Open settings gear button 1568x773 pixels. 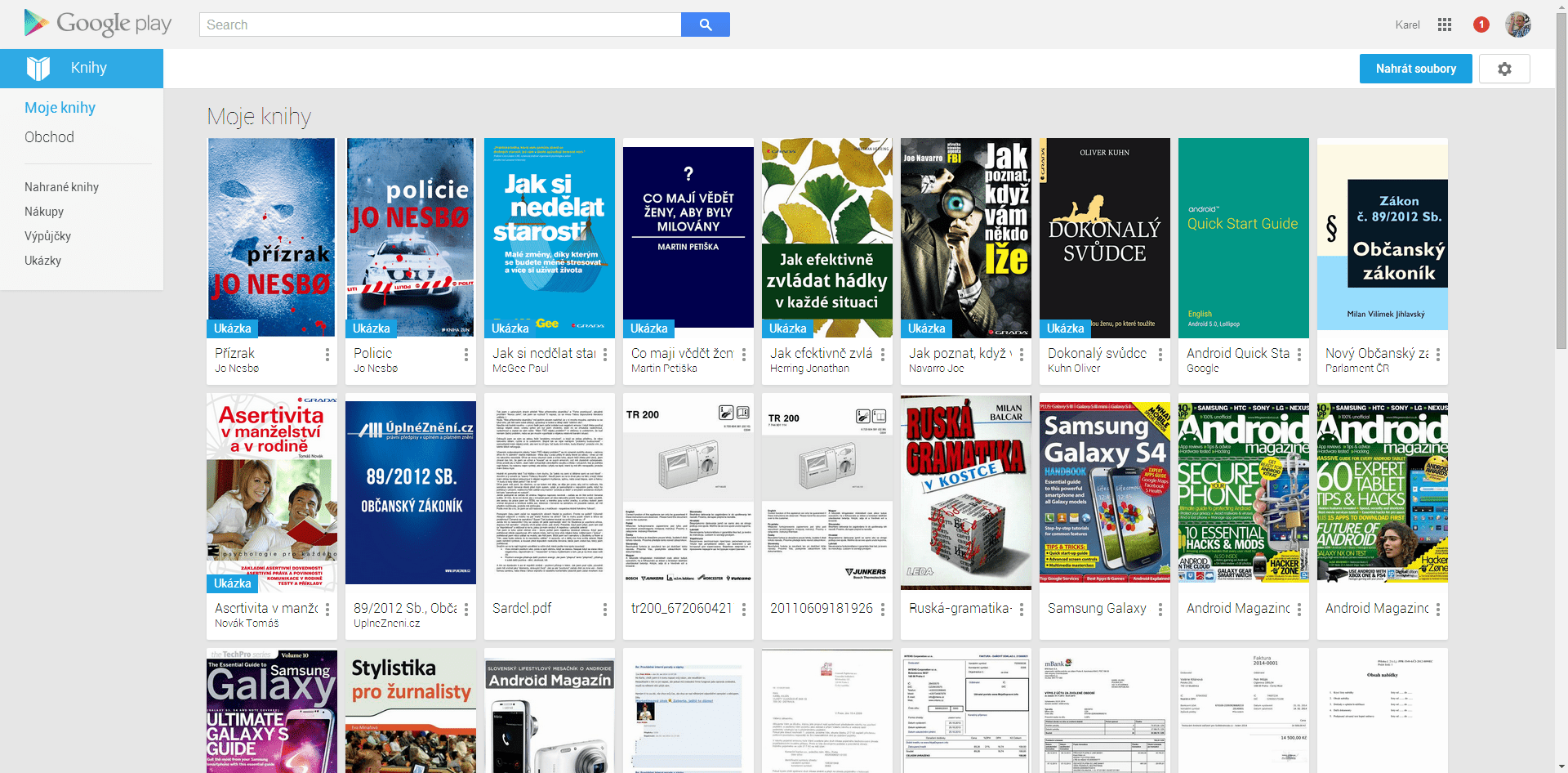point(1504,69)
